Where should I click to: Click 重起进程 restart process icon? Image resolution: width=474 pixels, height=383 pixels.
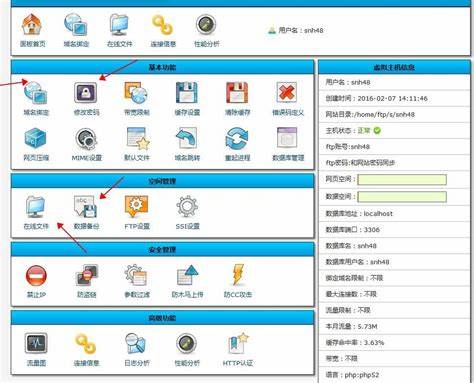[237, 138]
